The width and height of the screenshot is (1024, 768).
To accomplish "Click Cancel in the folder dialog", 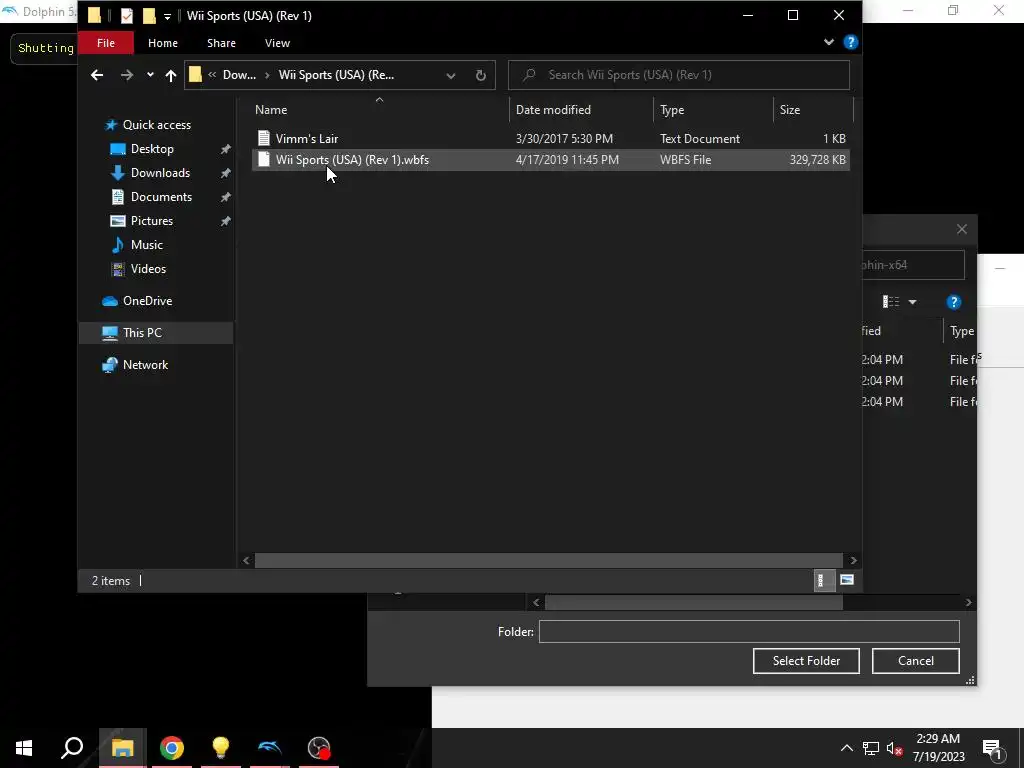I will (916, 661).
